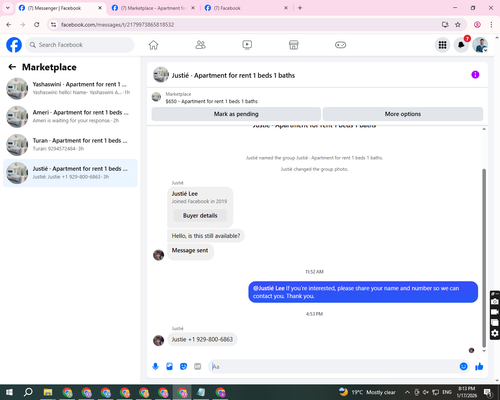Click the "Hello, is this still available?" message
The image size is (500, 400).
coord(206,236)
